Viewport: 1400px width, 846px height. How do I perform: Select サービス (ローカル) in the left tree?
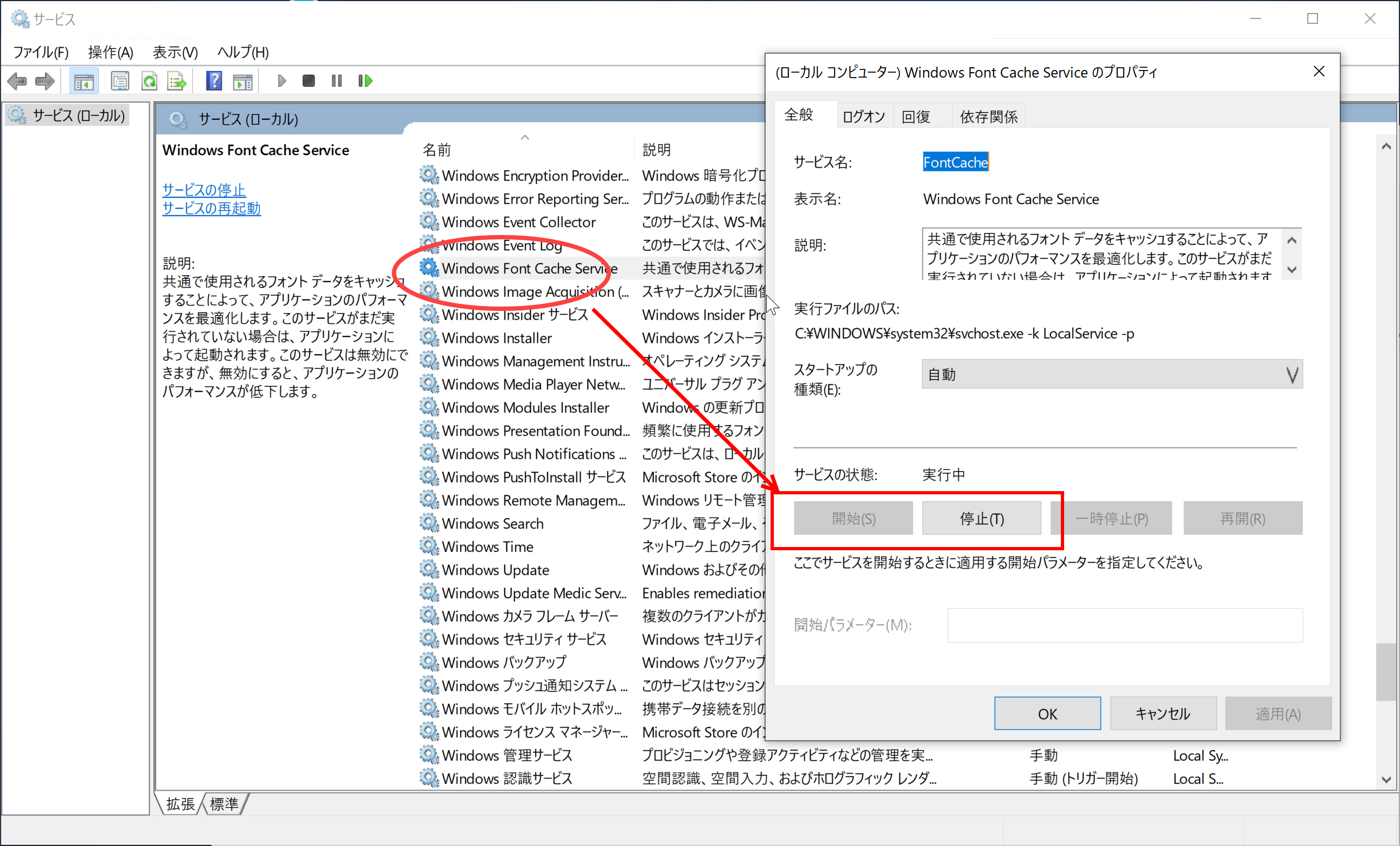[68, 116]
